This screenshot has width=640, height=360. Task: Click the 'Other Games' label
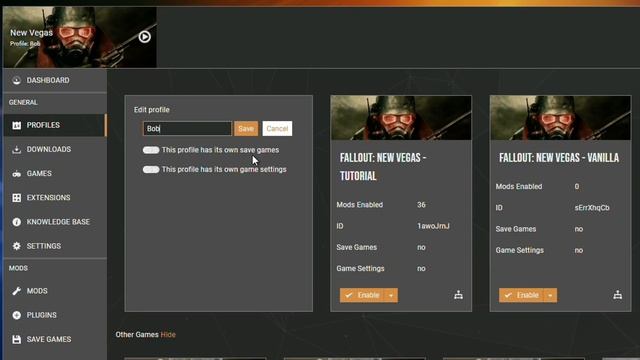[137, 335]
